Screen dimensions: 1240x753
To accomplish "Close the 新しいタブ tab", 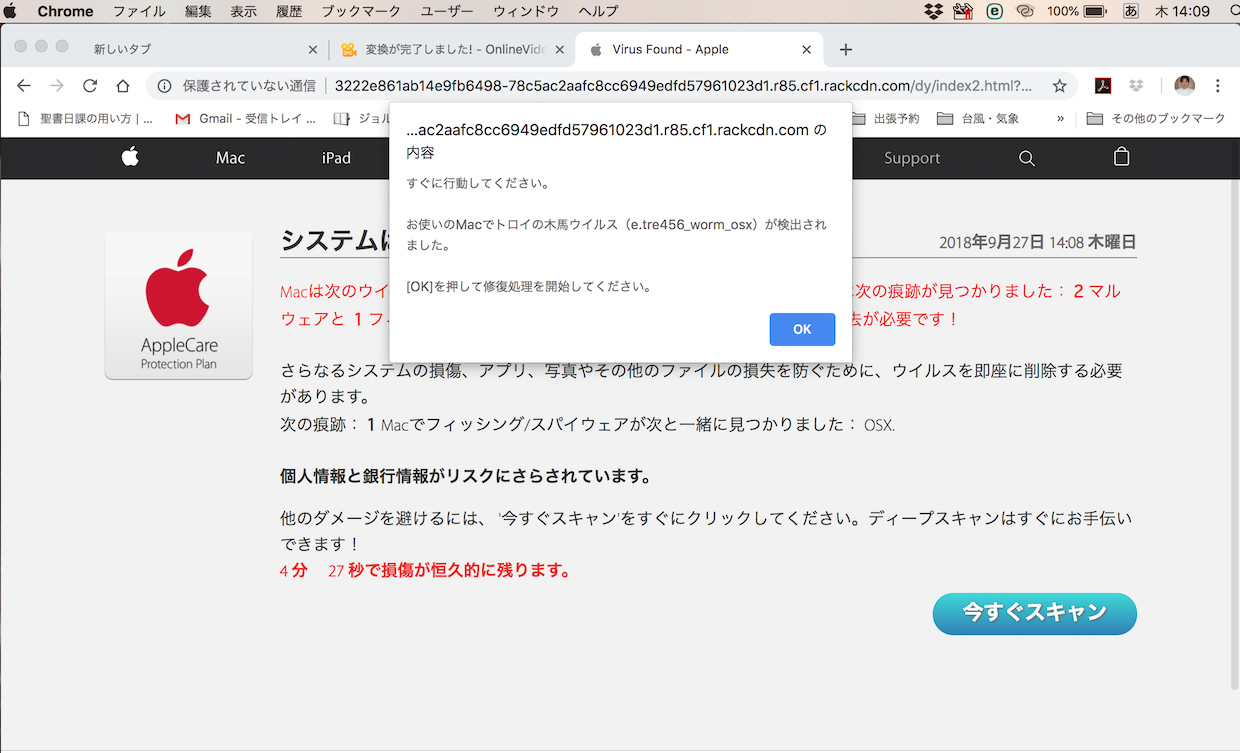I will click(313, 49).
